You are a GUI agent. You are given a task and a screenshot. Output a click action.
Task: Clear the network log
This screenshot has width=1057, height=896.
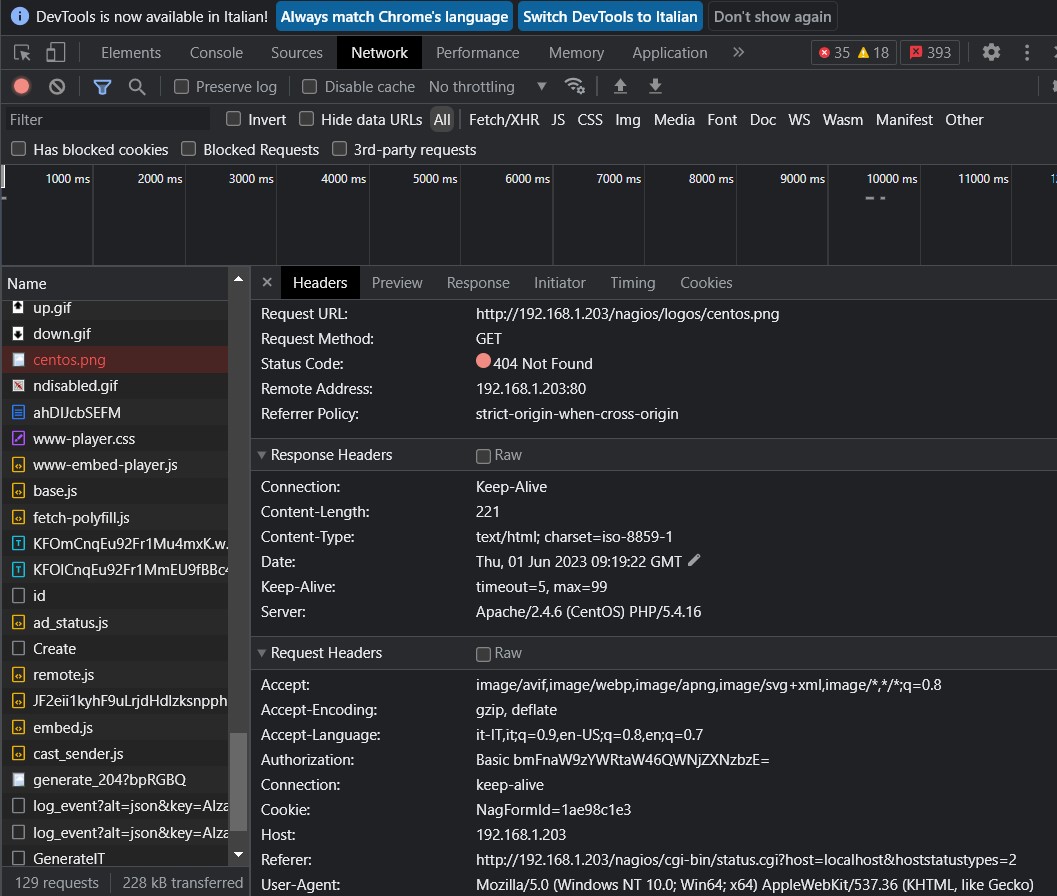pyautogui.click(x=57, y=87)
